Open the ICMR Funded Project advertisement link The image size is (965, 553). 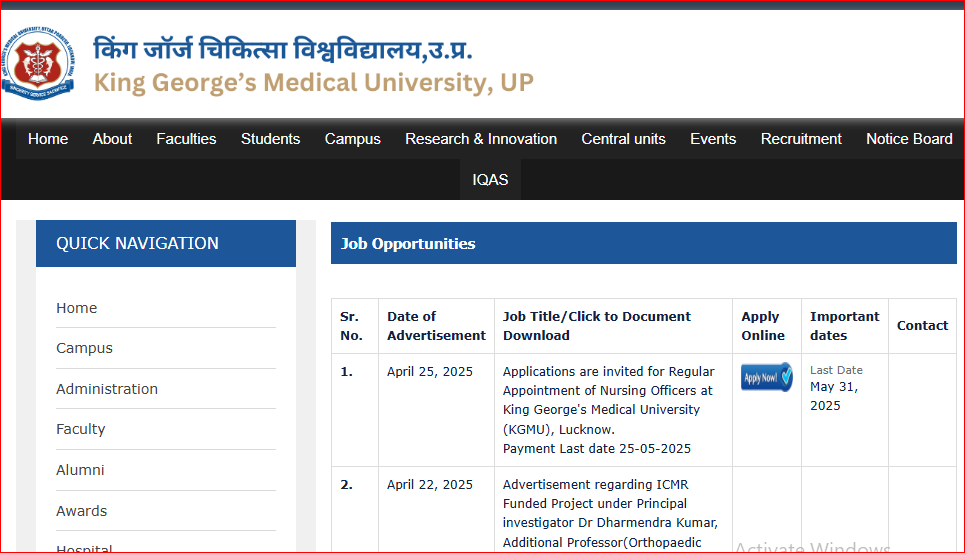(610, 513)
